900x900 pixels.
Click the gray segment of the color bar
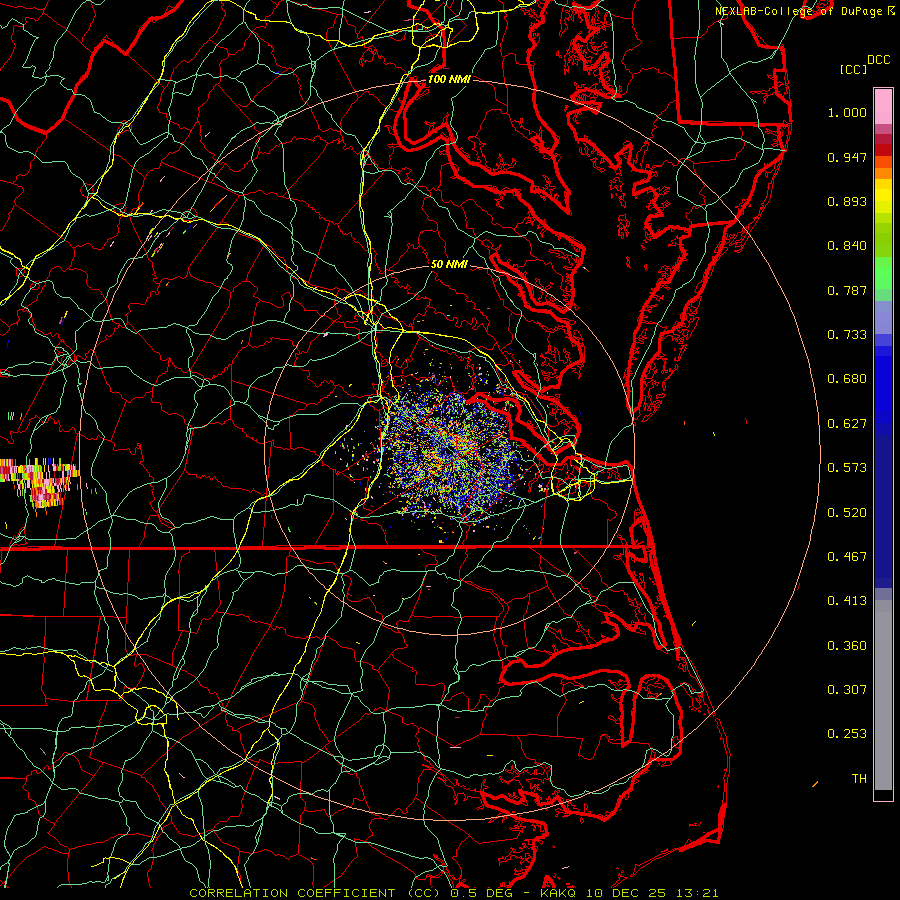(x=883, y=695)
